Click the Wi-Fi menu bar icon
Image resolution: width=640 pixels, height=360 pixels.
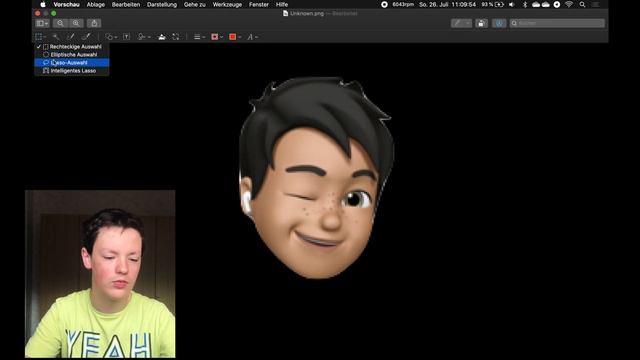coord(569,4)
